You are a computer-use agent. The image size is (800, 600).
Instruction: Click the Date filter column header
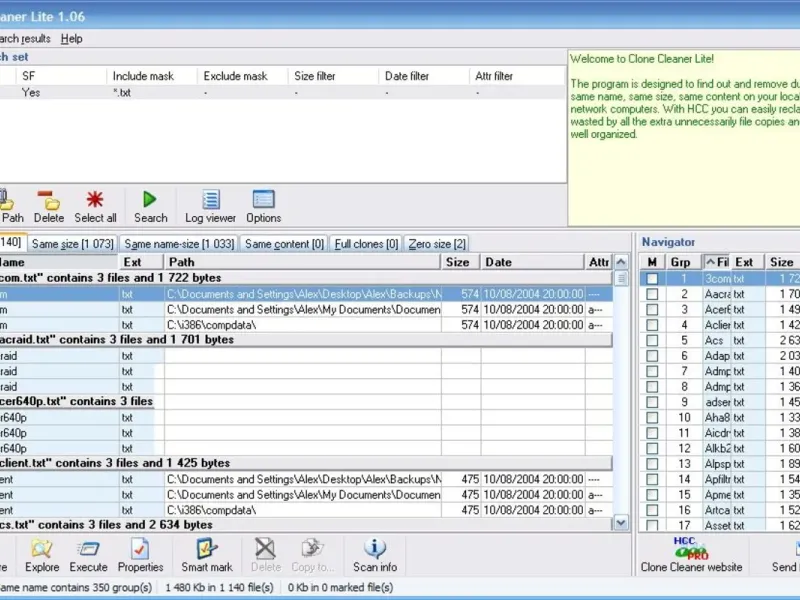coord(424,76)
